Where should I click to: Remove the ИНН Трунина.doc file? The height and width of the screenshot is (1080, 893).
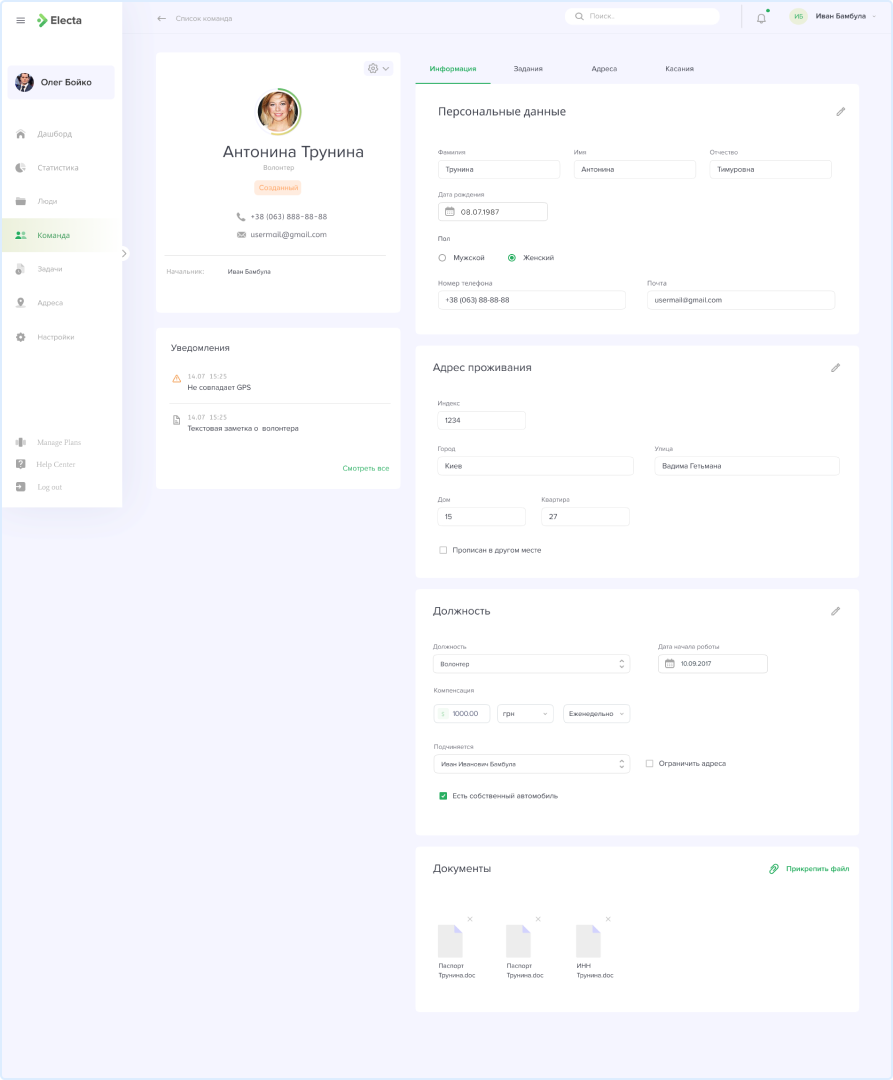pyautogui.click(x=608, y=919)
